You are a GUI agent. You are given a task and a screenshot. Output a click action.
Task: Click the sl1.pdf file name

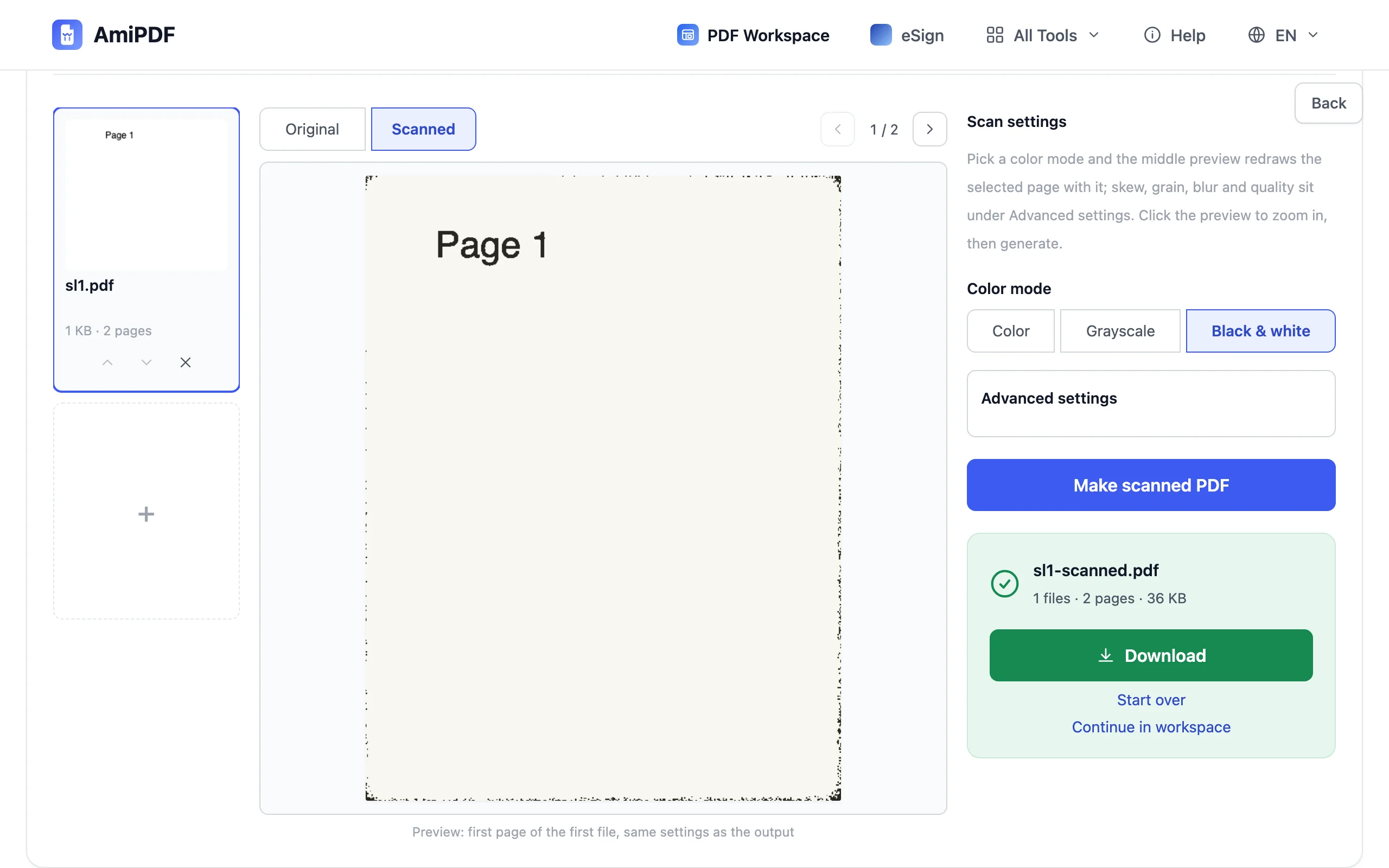pos(90,285)
